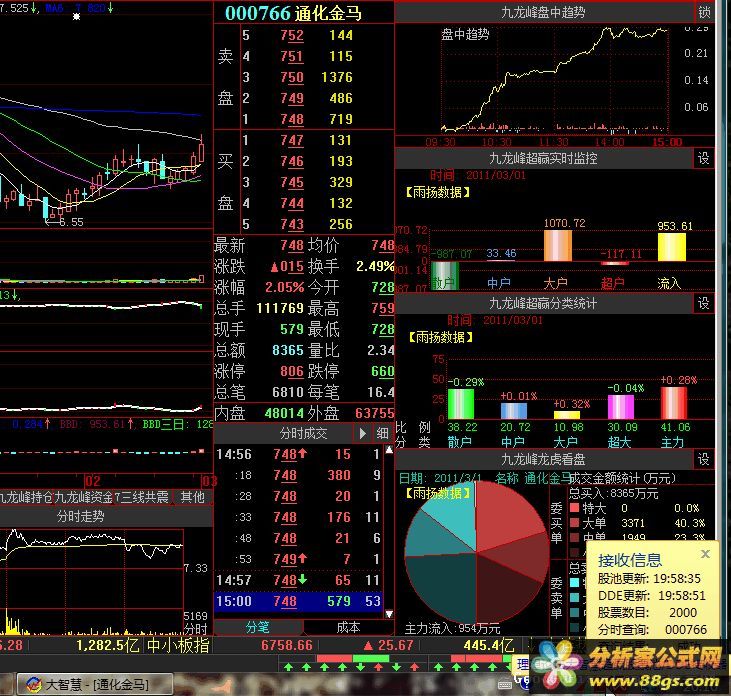The height and width of the screenshot is (696, 731).
Task: Click the 外盘 value 63755
Action: pyautogui.click(x=374, y=413)
